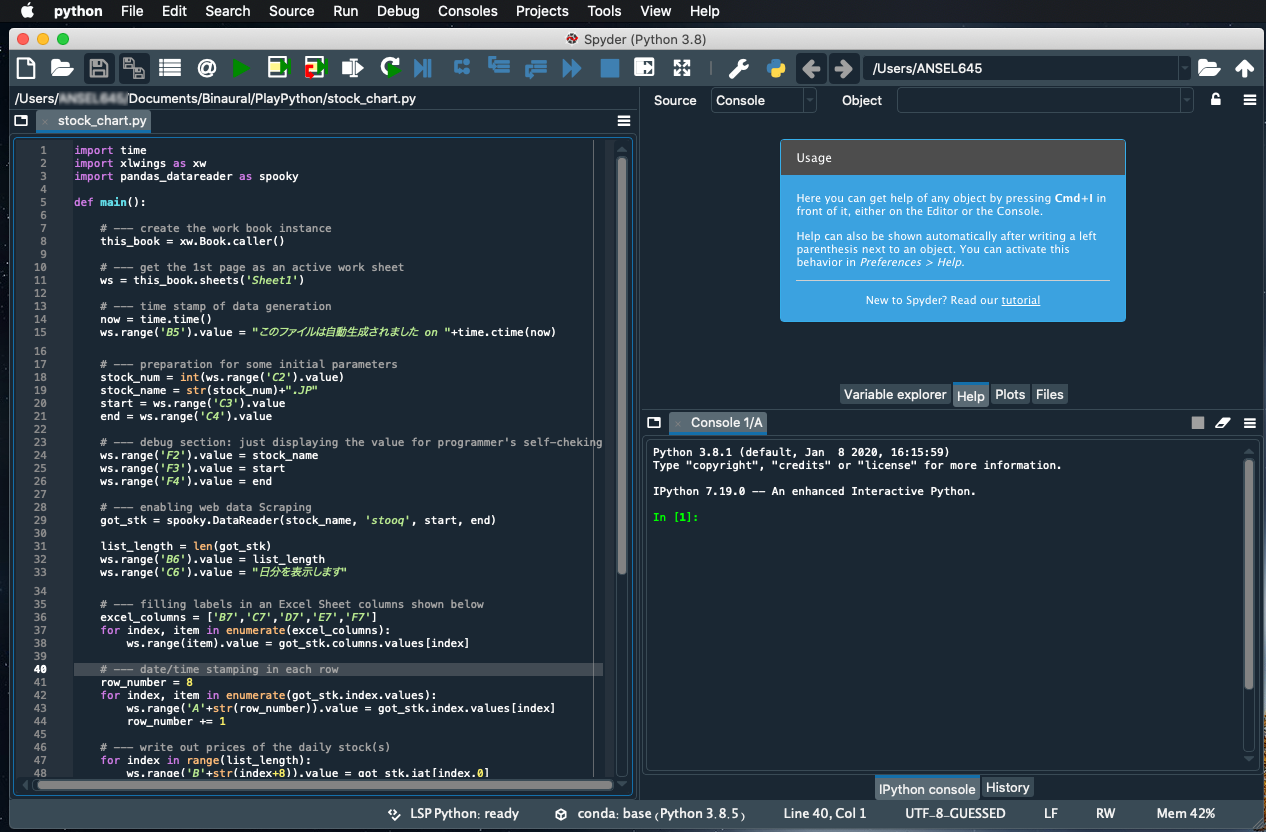Open the Source menu
The height and width of the screenshot is (832, 1266).
292,11
